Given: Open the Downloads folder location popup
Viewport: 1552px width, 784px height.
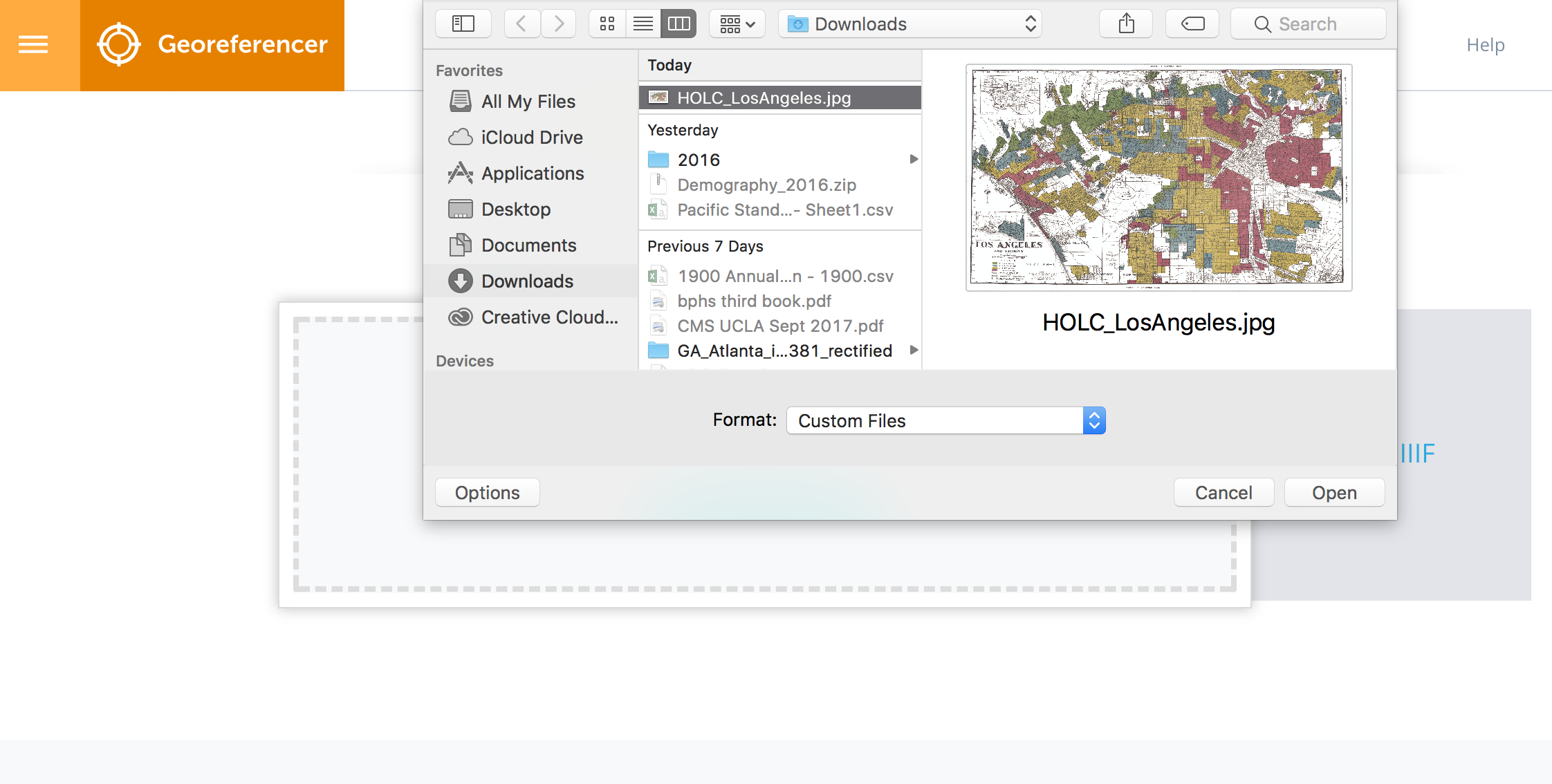Looking at the screenshot, I should pos(910,24).
